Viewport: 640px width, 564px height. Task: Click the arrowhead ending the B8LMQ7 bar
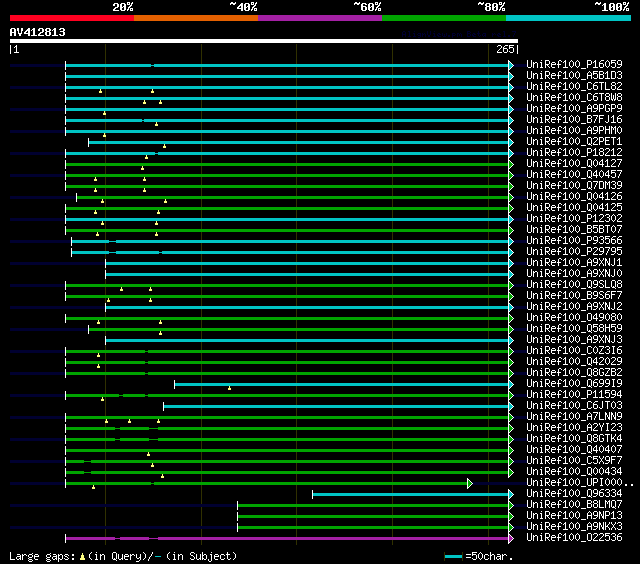click(511, 505)
